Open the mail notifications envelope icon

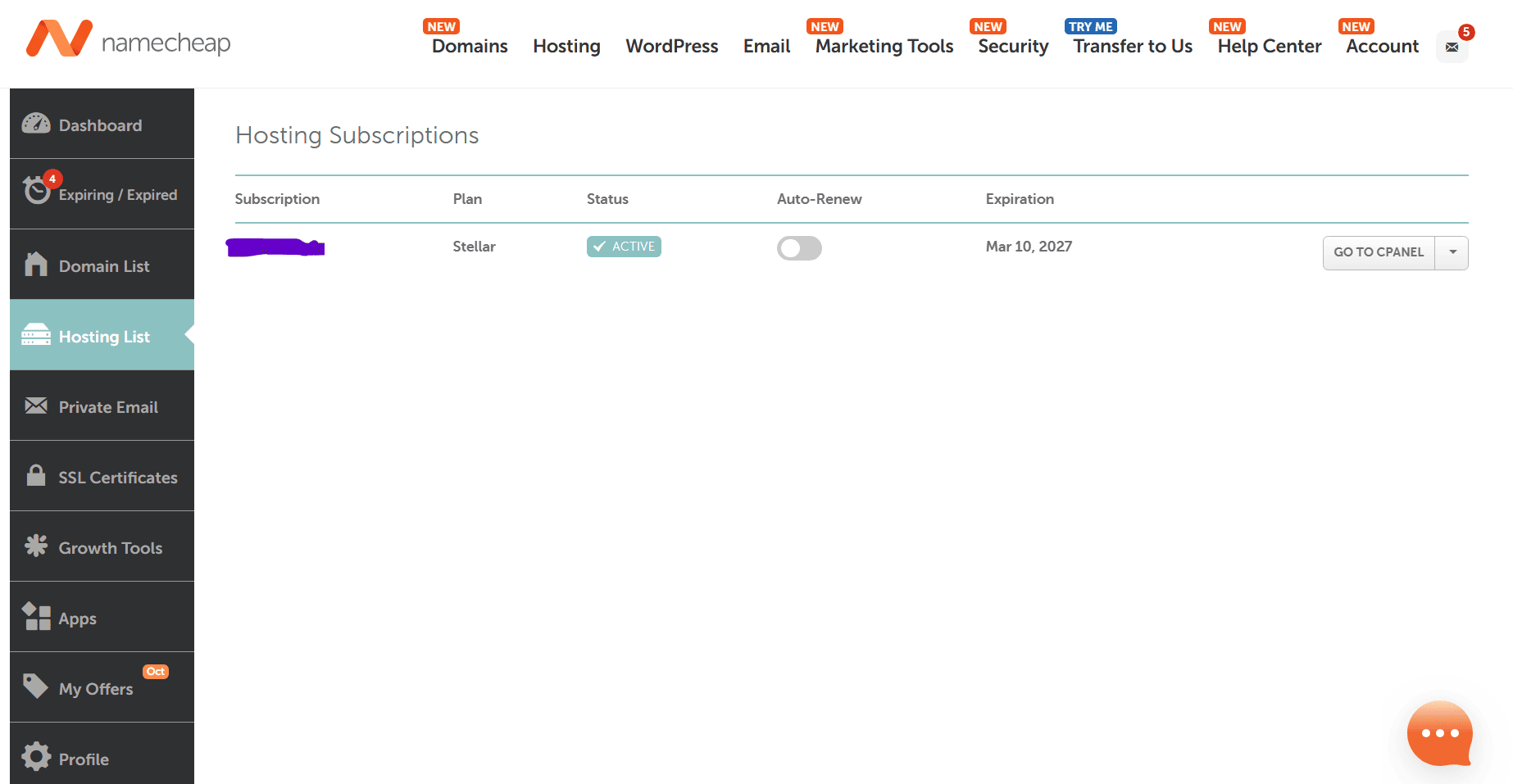coord(1452,47)
